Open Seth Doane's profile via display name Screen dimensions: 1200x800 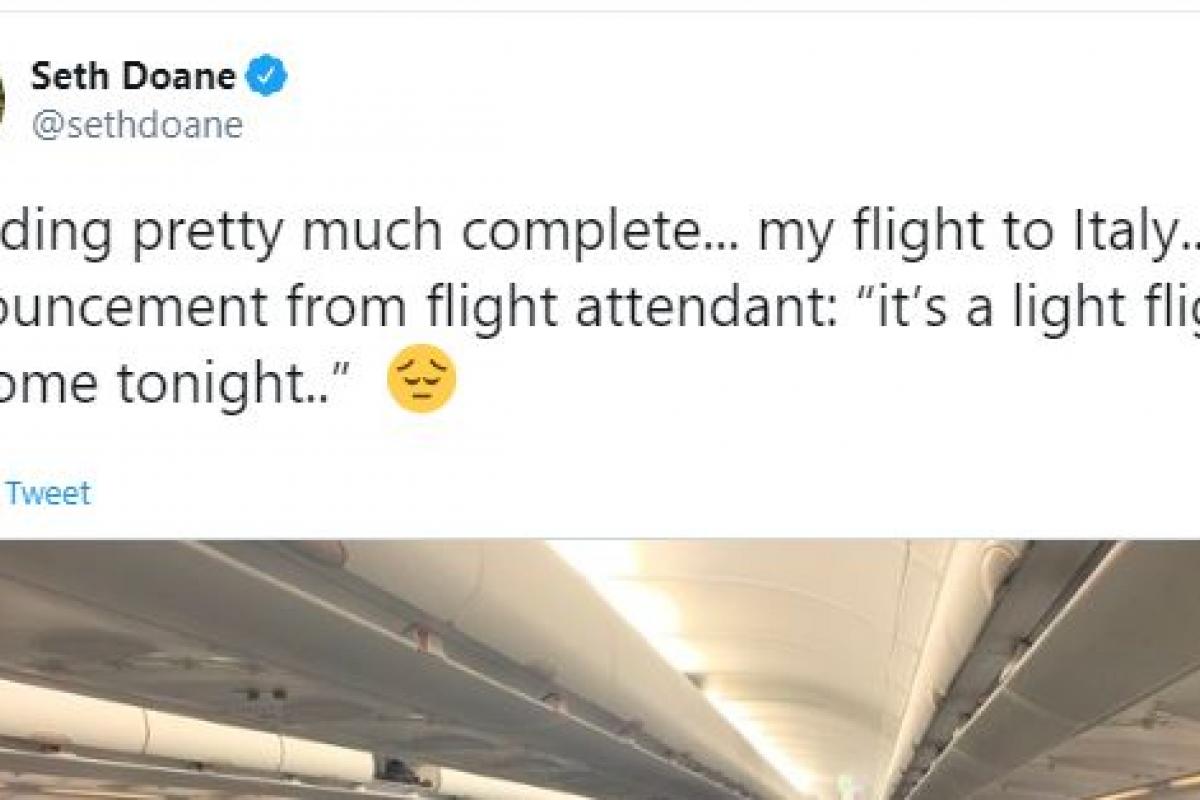[x=133, y=77]
